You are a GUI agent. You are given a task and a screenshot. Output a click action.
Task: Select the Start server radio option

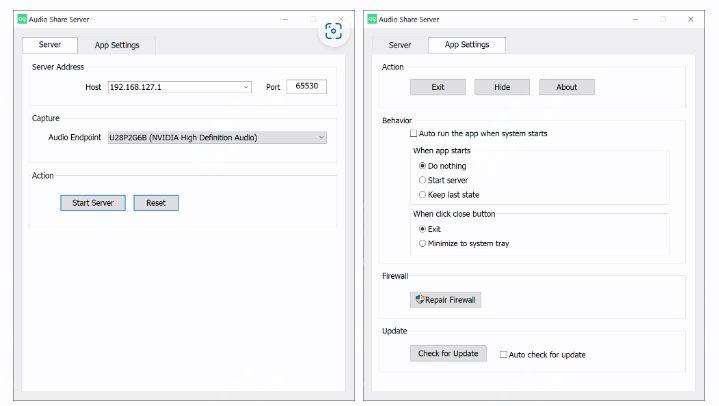point(423,180)
